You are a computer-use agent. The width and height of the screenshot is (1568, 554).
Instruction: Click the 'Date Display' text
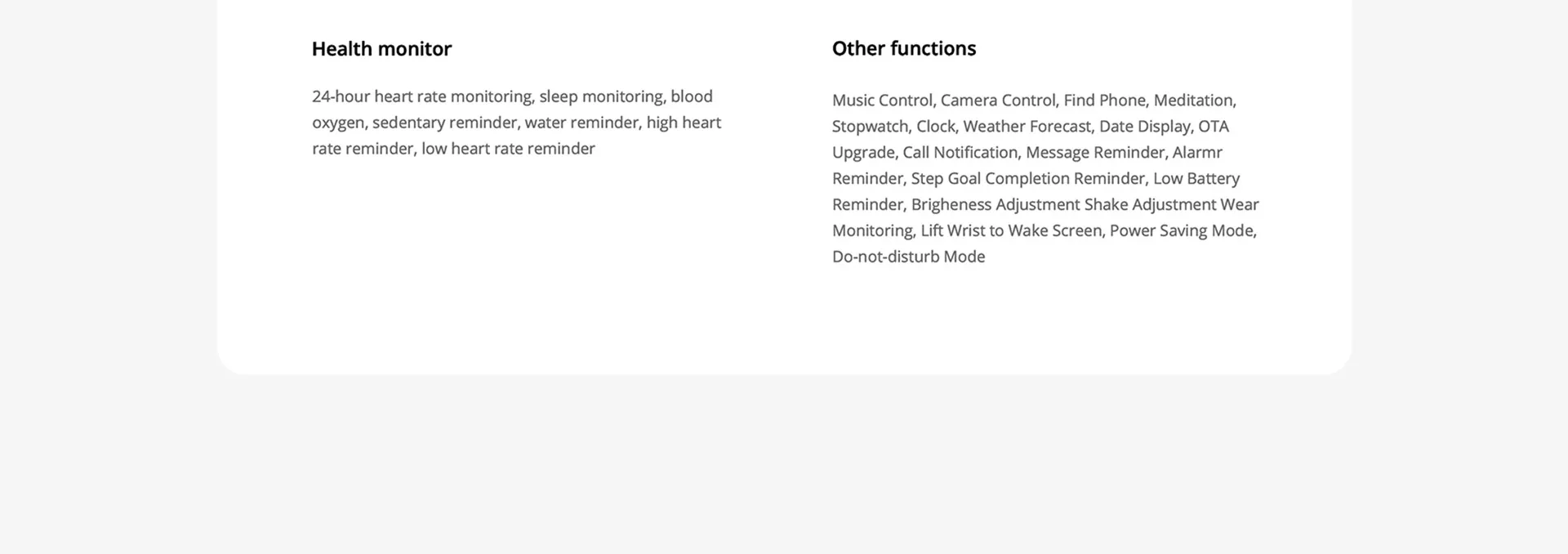pyautogui.click(x=1144, y=127)
